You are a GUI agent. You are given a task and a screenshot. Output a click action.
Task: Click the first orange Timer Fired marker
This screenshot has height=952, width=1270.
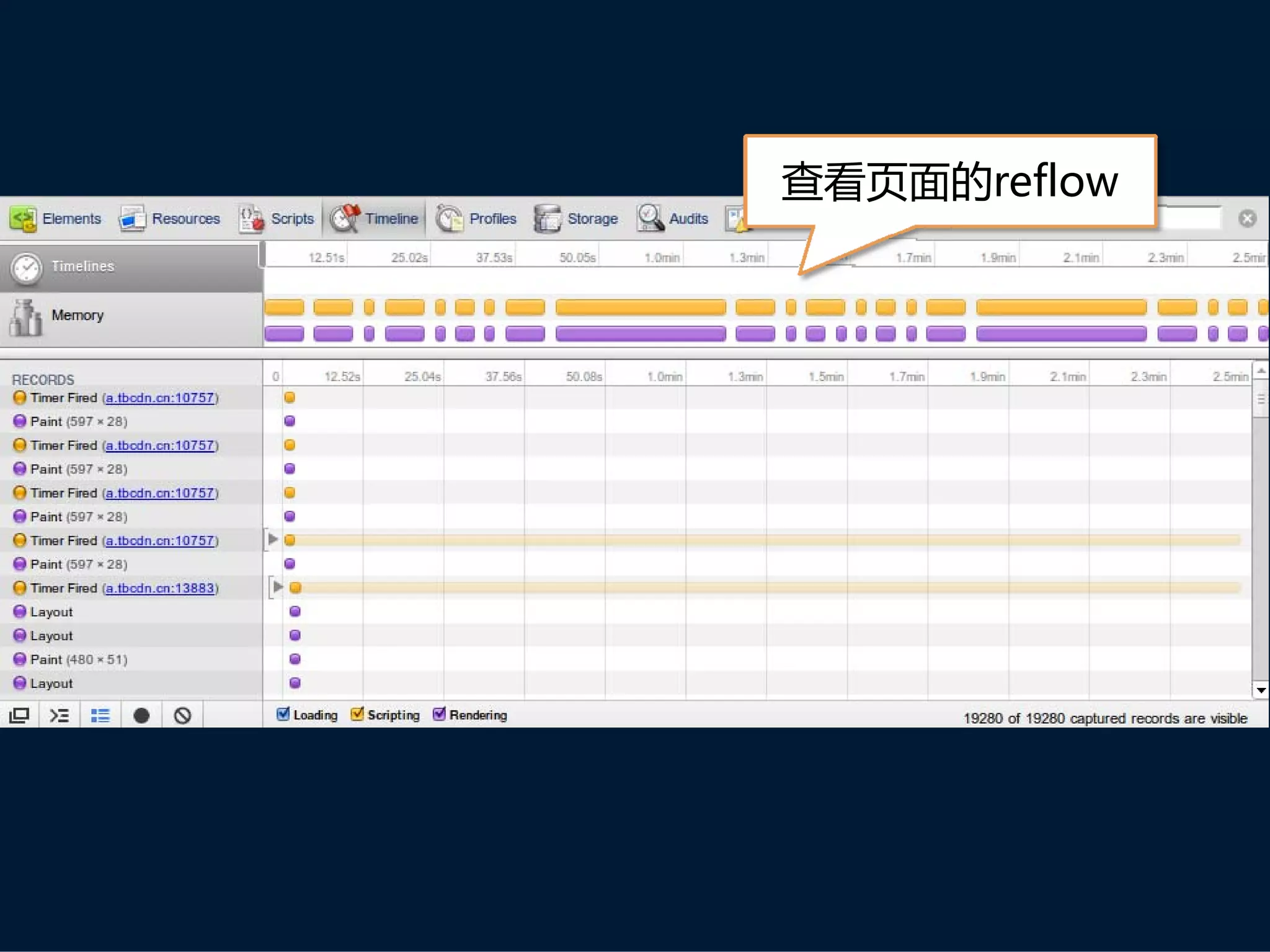(290, 397)
